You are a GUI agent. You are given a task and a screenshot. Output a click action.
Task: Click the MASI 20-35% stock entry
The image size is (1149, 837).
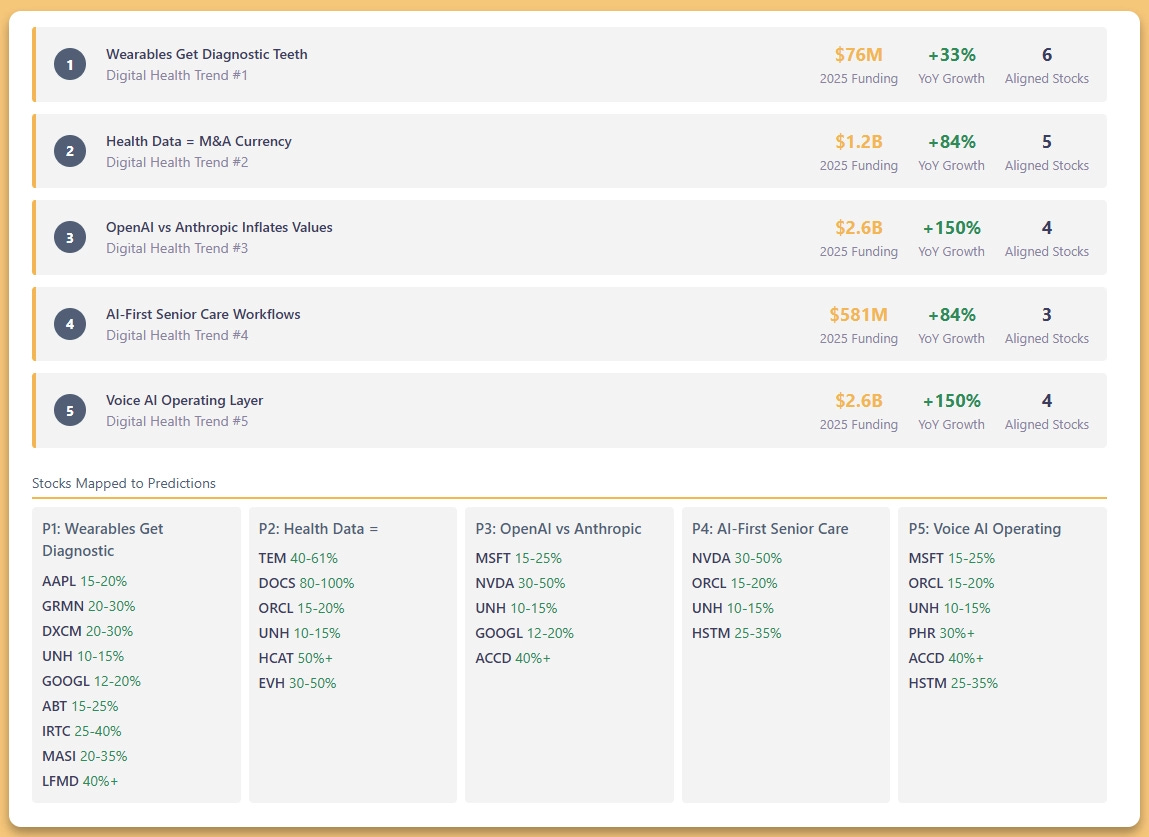[x=85, y=756]
